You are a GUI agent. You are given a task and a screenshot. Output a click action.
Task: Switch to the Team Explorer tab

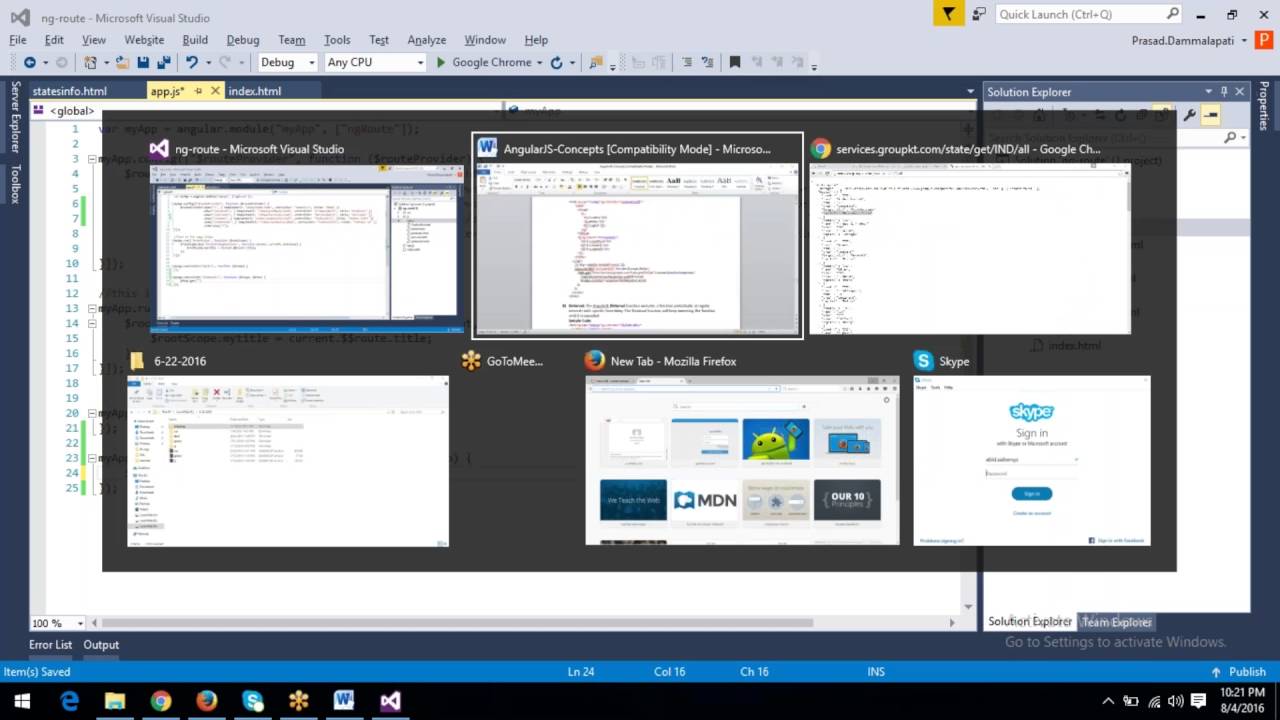point(1117,622)
